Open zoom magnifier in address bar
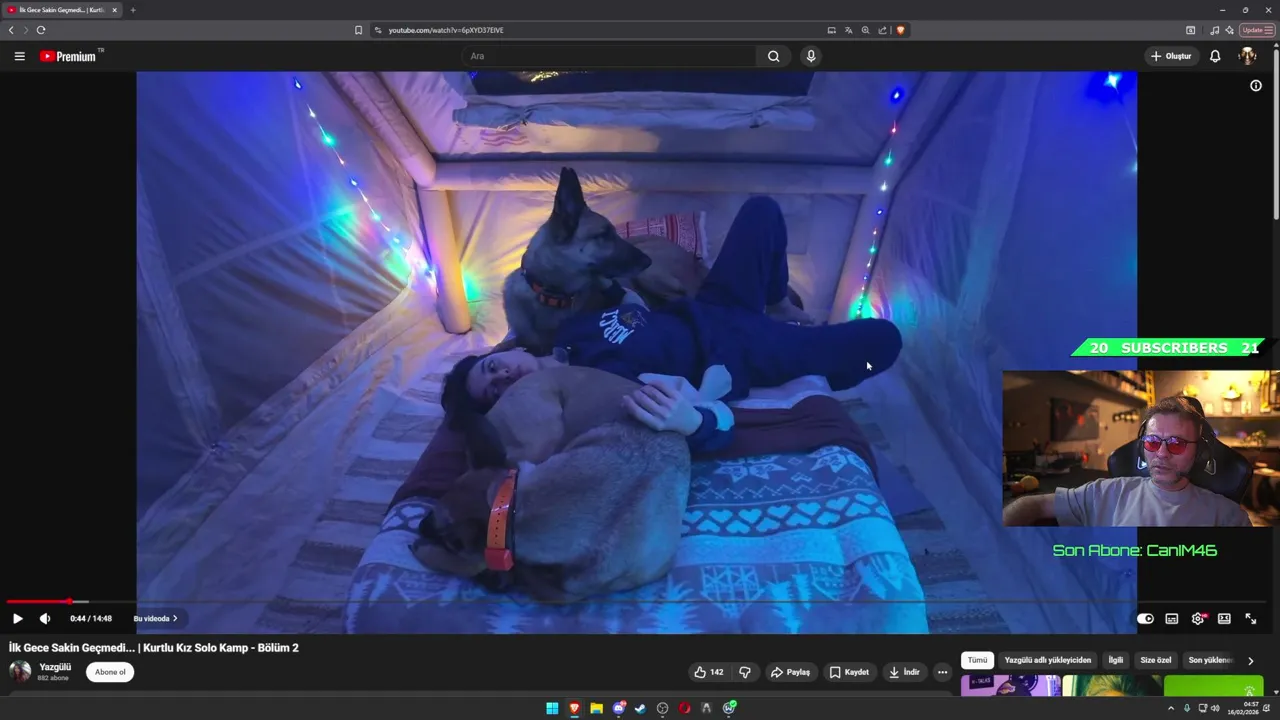 pyautogui.click(x=865, y=30)
